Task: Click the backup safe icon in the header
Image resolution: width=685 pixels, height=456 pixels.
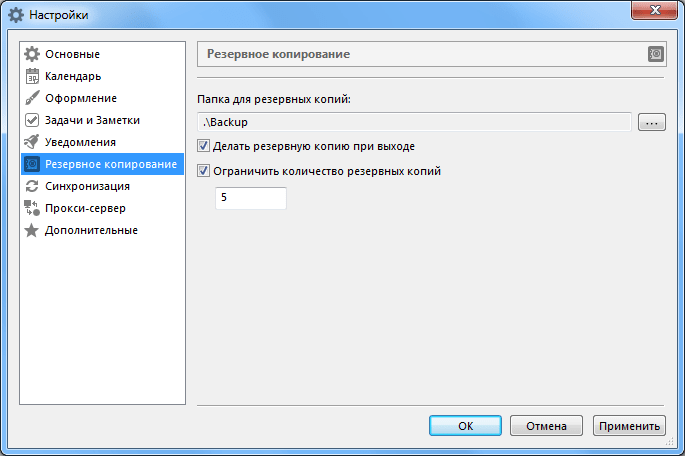Action: pyautogui.click(x=655, y=54)
